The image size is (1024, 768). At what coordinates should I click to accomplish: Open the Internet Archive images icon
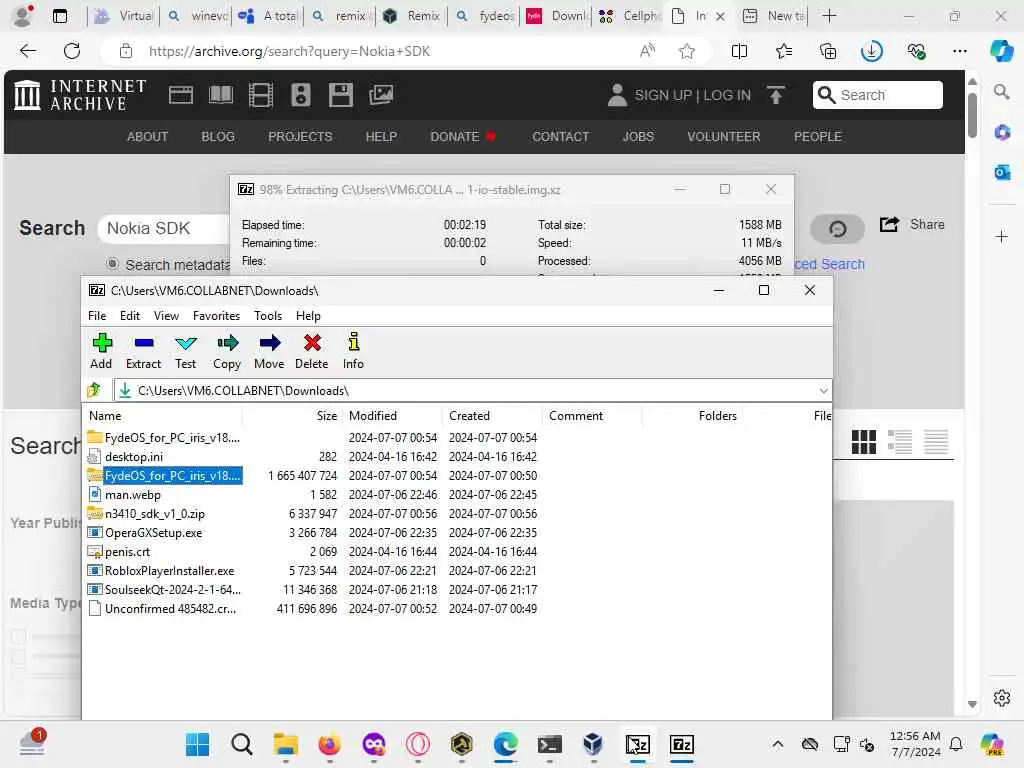(381, 95)
